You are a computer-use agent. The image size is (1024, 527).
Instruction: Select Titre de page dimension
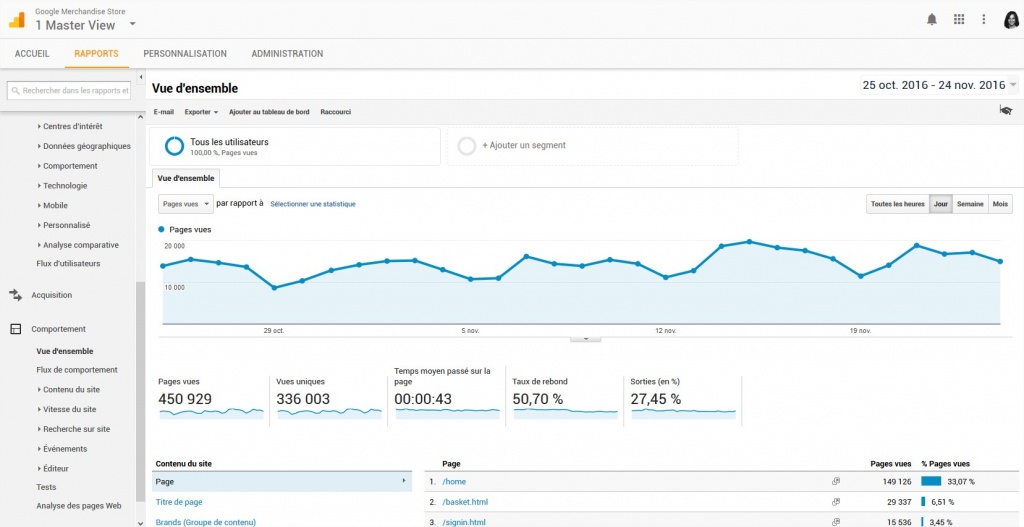(179, 502)
